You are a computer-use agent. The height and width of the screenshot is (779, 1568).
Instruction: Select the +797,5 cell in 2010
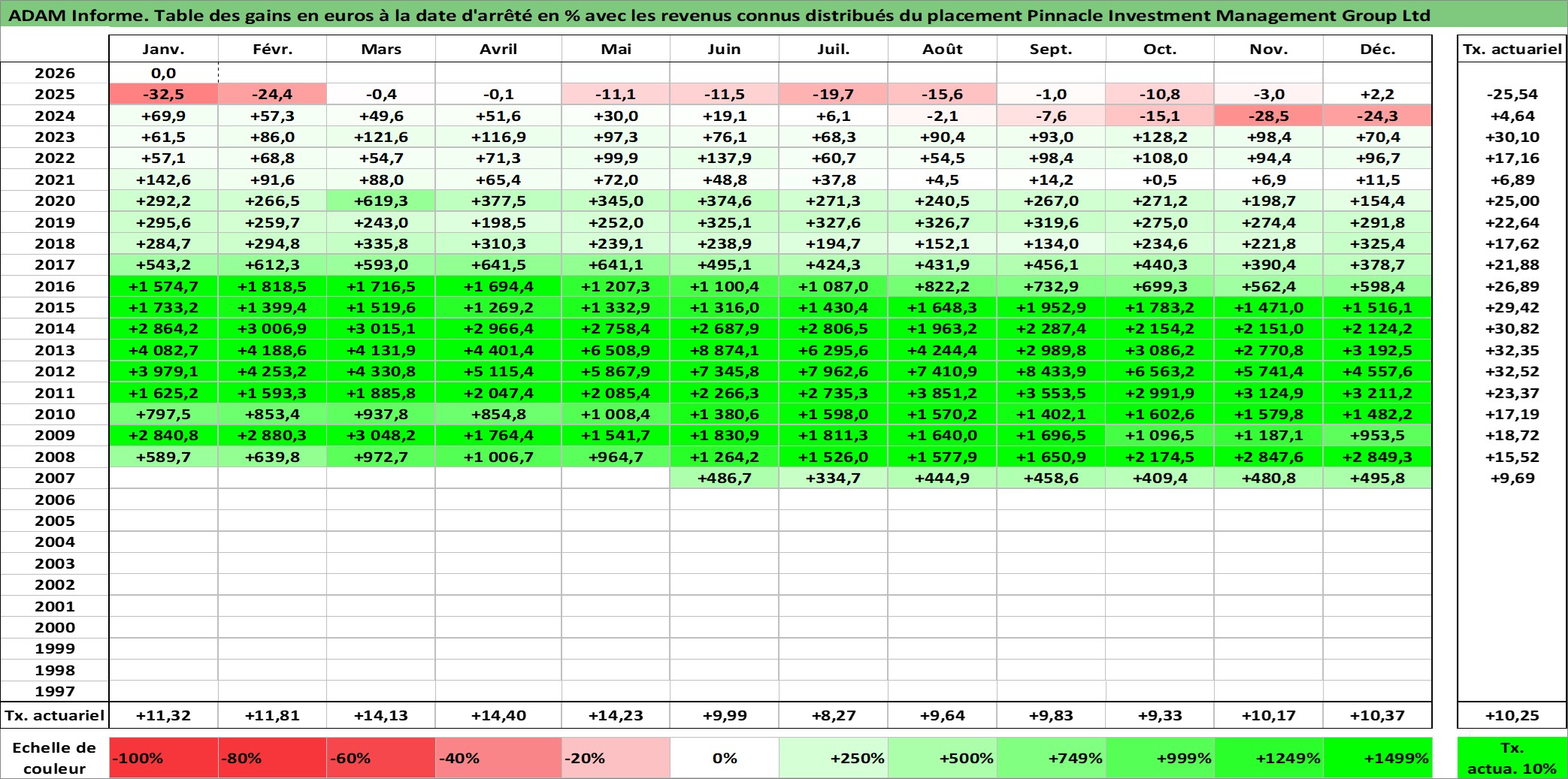click(163, 414)
